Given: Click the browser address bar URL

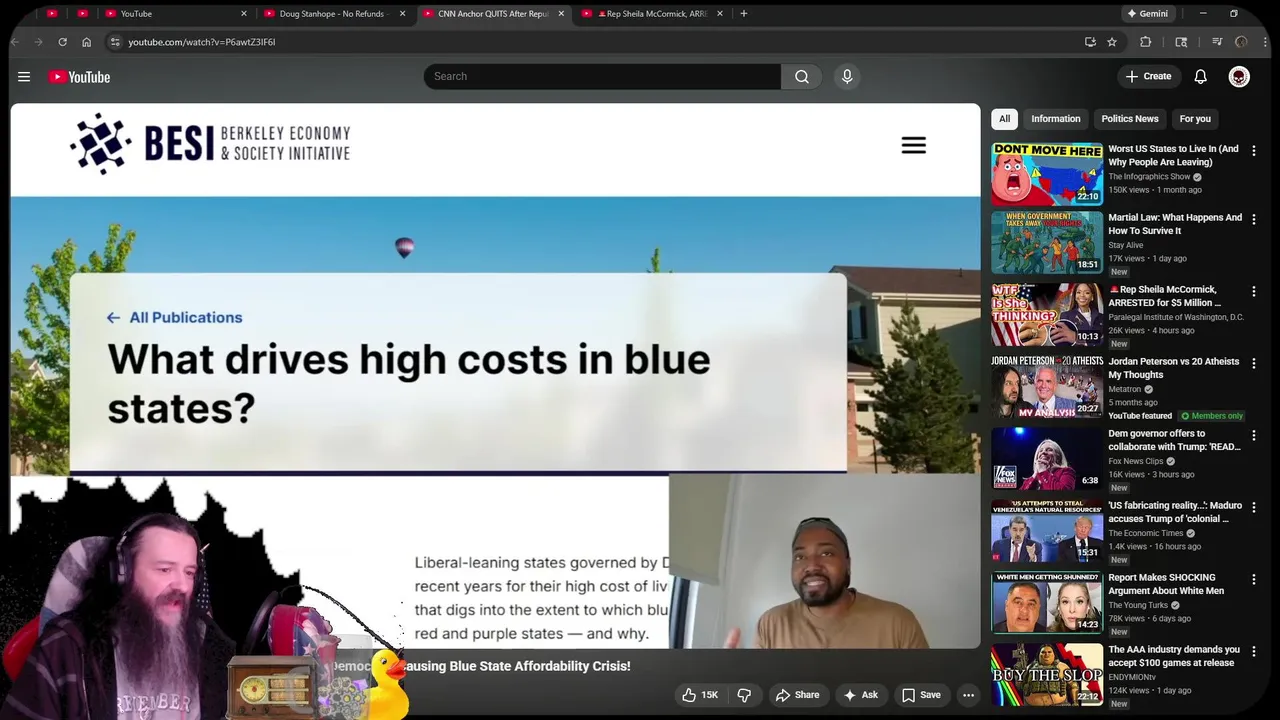Looking at the screenshot, I should [x=202, y=42].
